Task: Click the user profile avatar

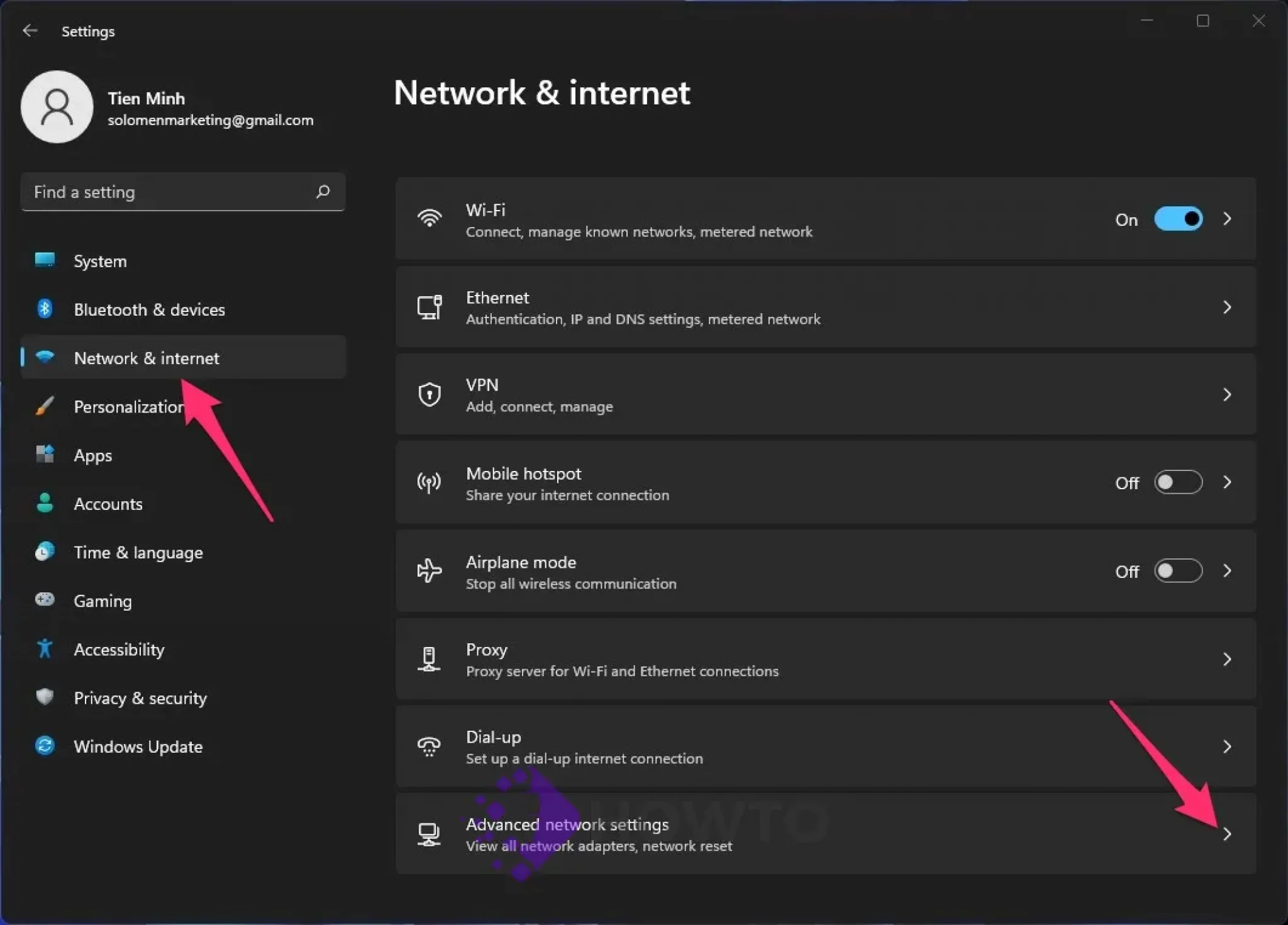Action: point(57,107)
